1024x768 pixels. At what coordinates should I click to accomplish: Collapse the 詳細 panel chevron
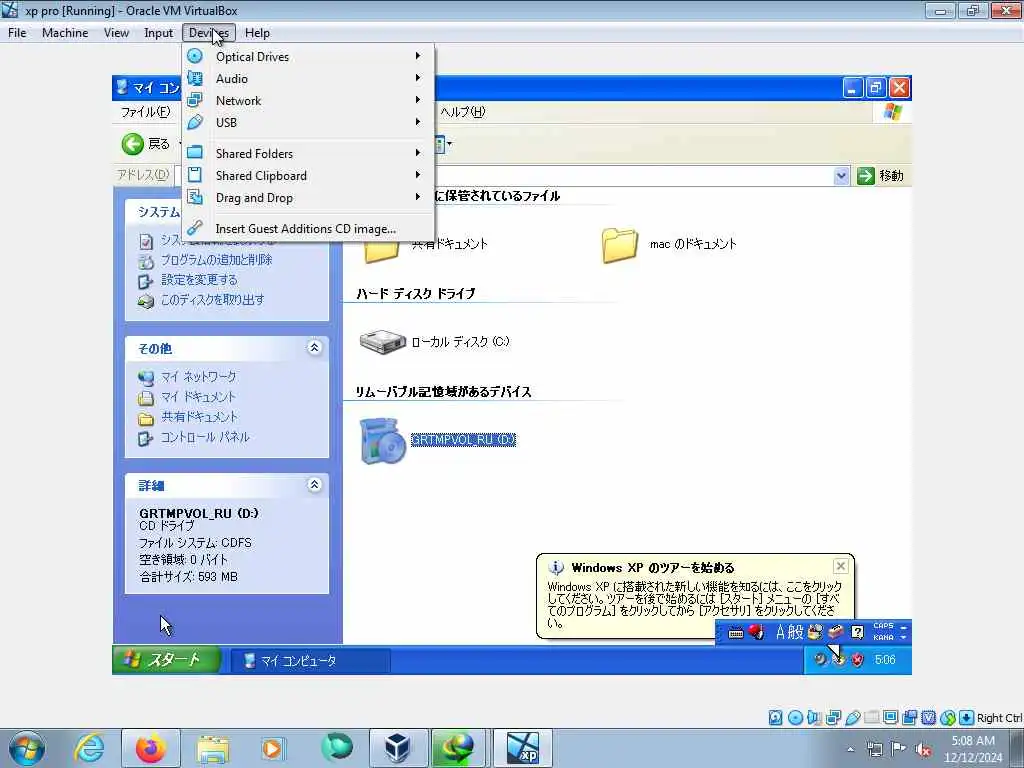[x=314, y=485]
